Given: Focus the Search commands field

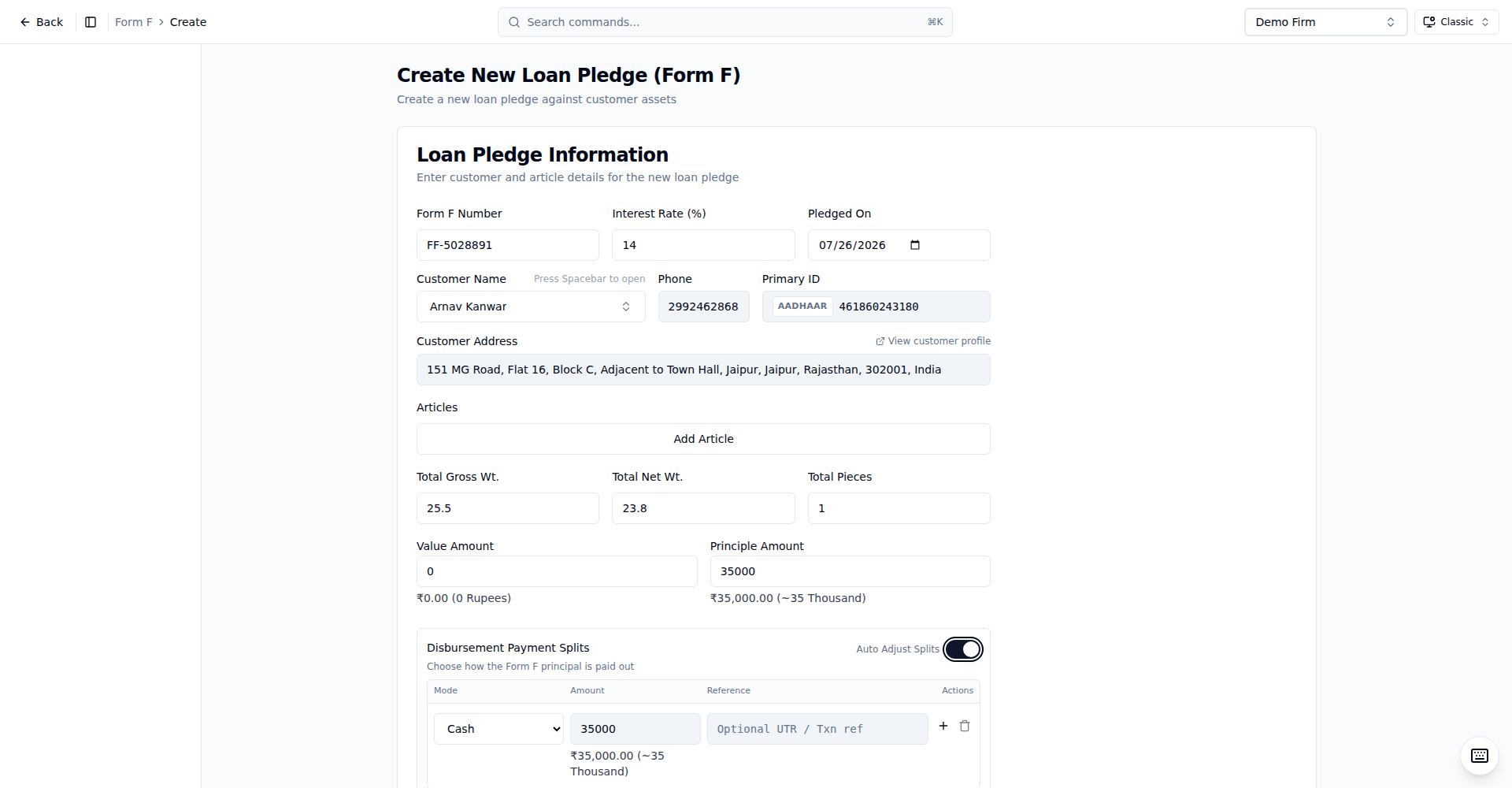Looking at the screenshot, I should [x=724, y=22].
